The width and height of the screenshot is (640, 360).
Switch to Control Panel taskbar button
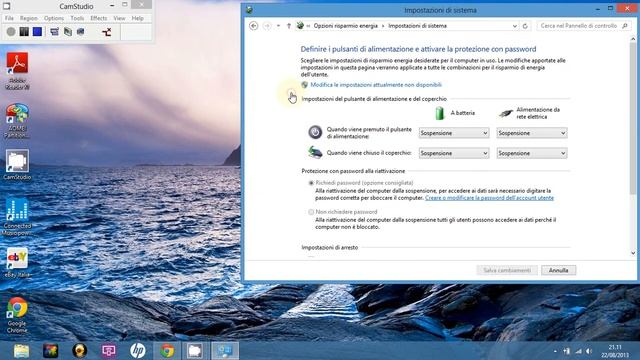coord(224,351)
